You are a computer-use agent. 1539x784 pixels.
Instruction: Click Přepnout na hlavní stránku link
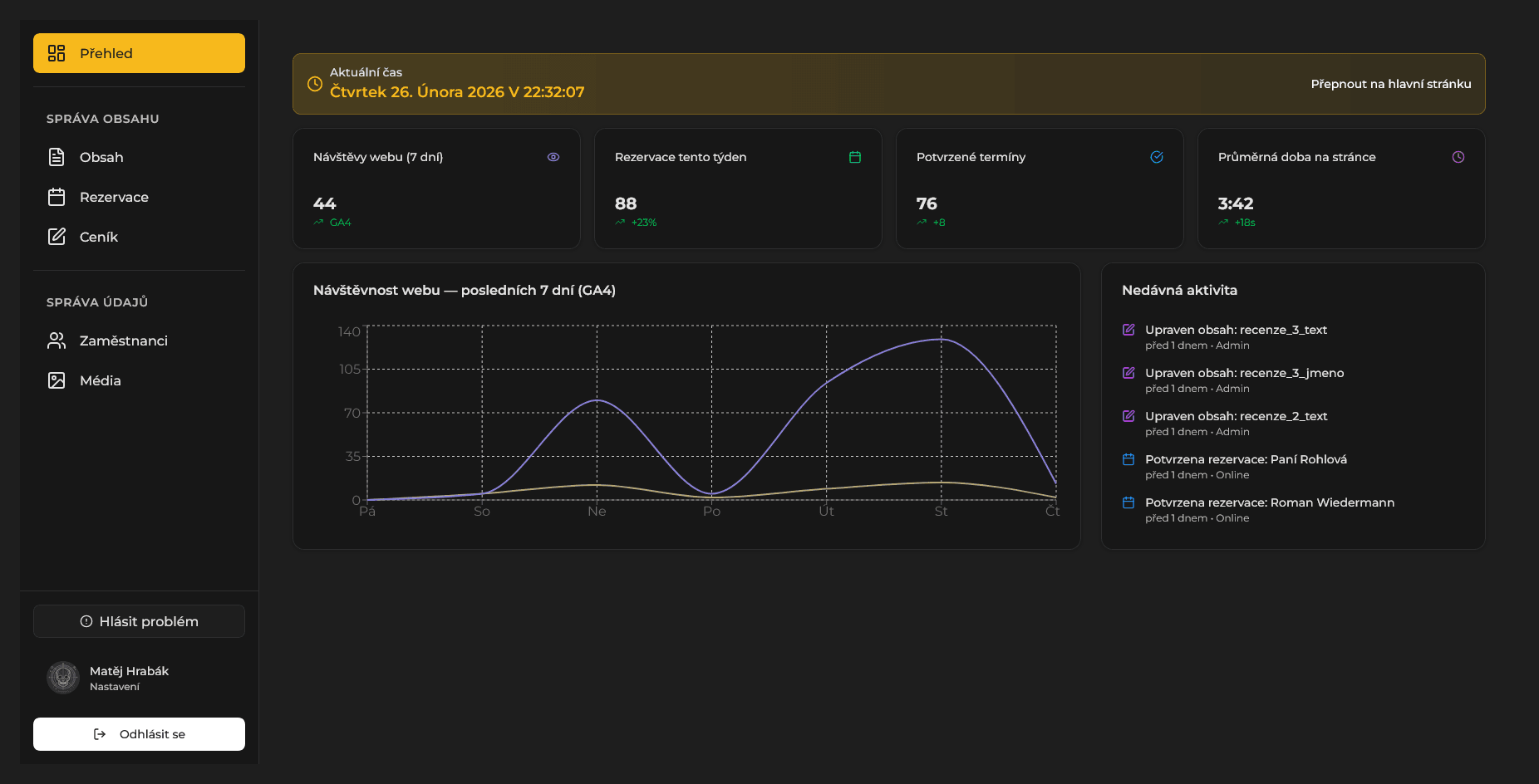tap(1390, 84)
